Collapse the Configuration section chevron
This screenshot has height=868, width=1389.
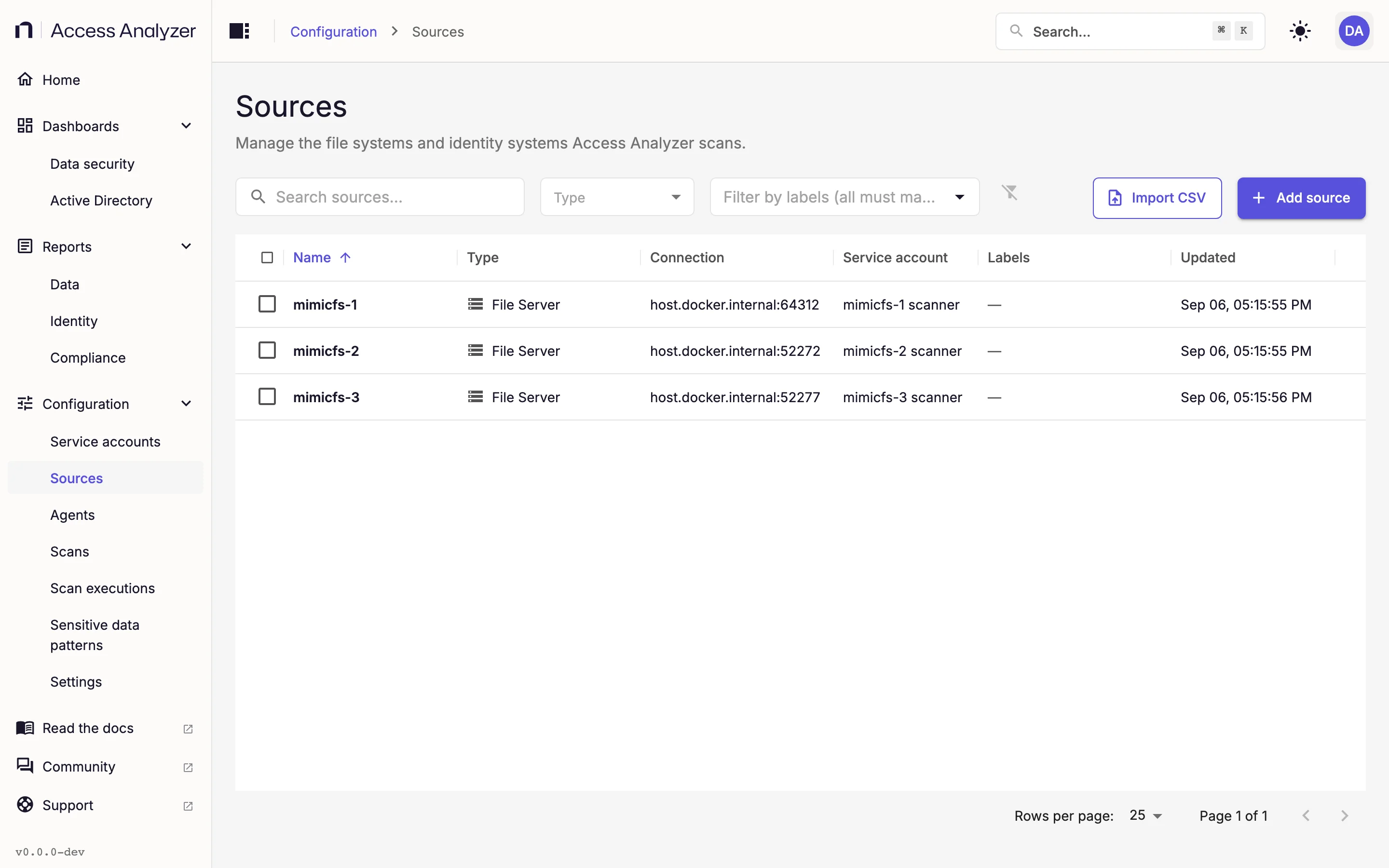point(186,404)
